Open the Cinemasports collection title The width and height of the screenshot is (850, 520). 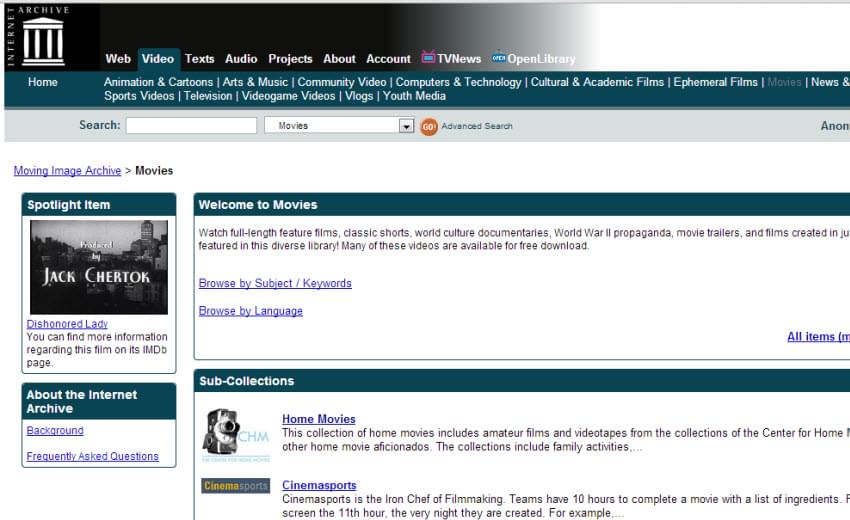(319, 485)
